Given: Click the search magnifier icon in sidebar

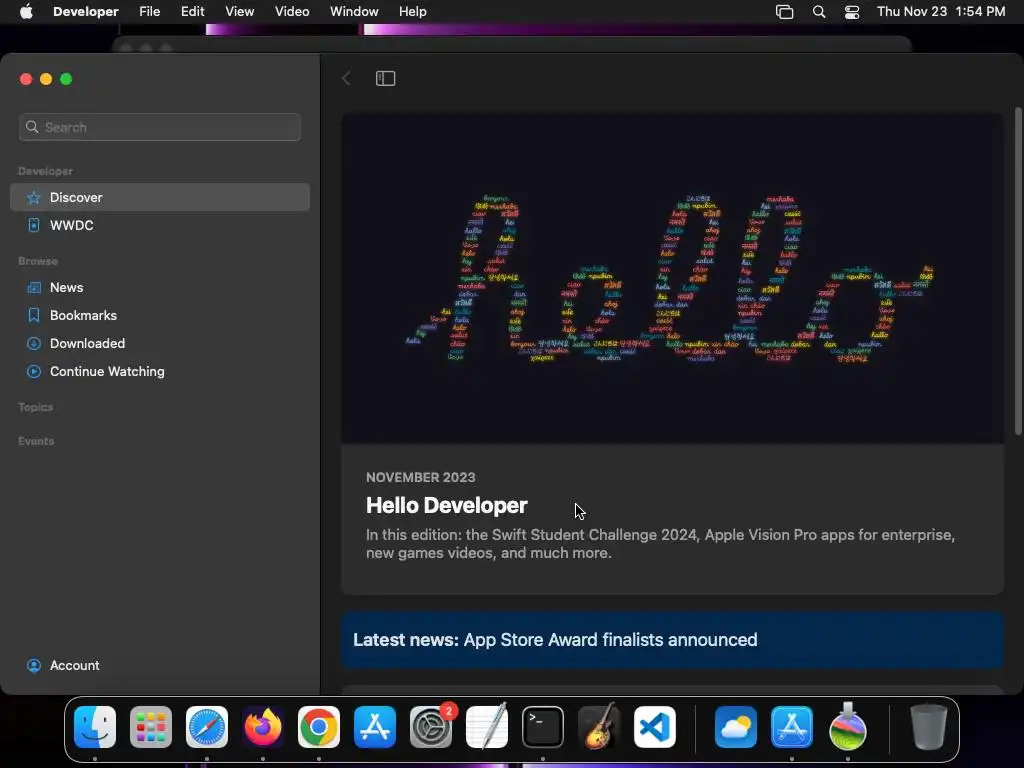Looking at the screenshot, I should pos(32,127).
